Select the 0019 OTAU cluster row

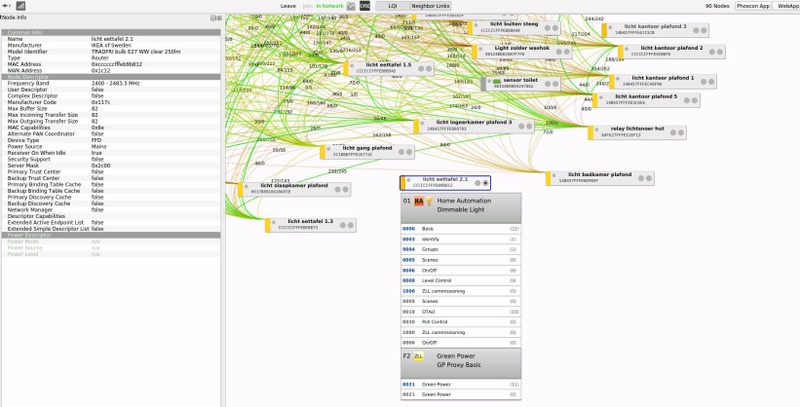(461, 312)
